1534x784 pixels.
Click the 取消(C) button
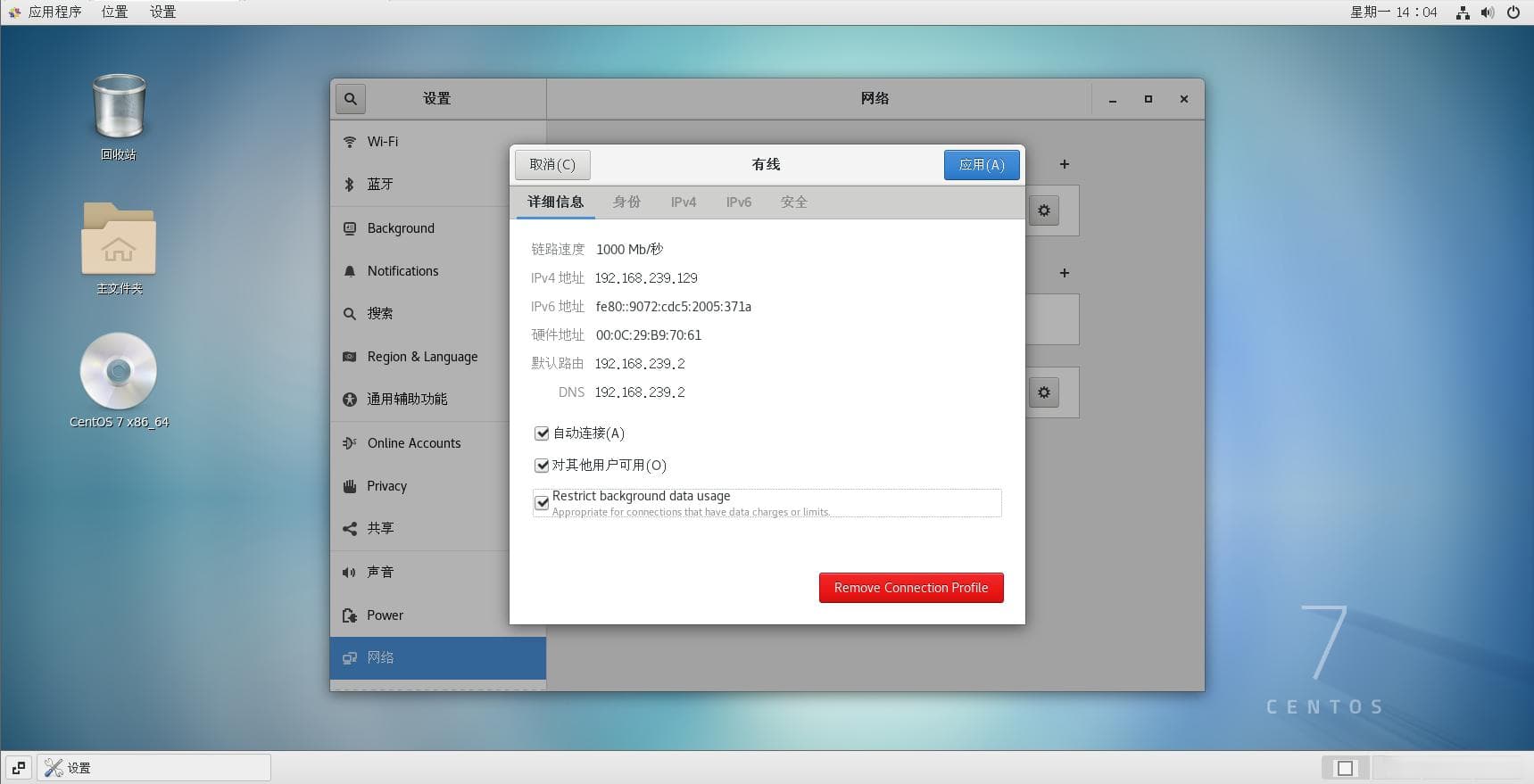pos(552,165)
